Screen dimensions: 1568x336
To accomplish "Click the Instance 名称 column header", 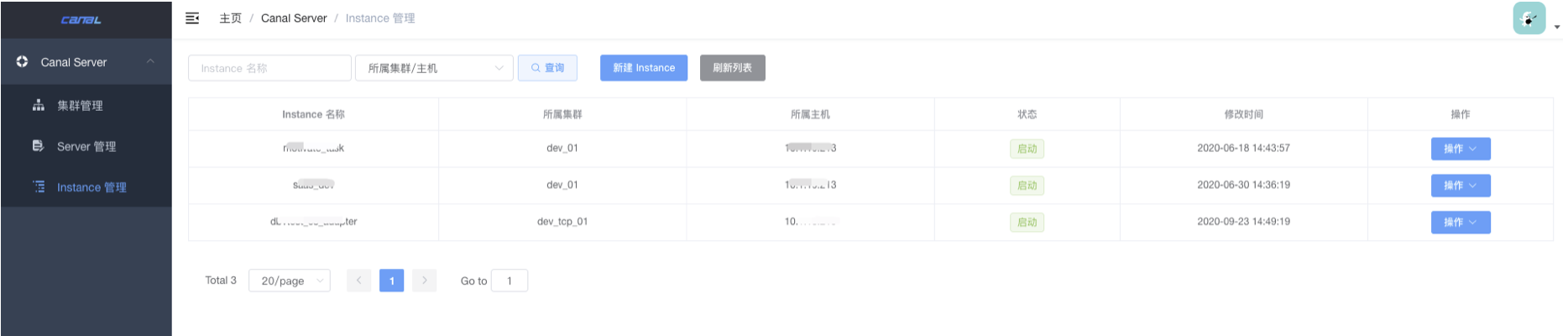I will pos(313,114).
